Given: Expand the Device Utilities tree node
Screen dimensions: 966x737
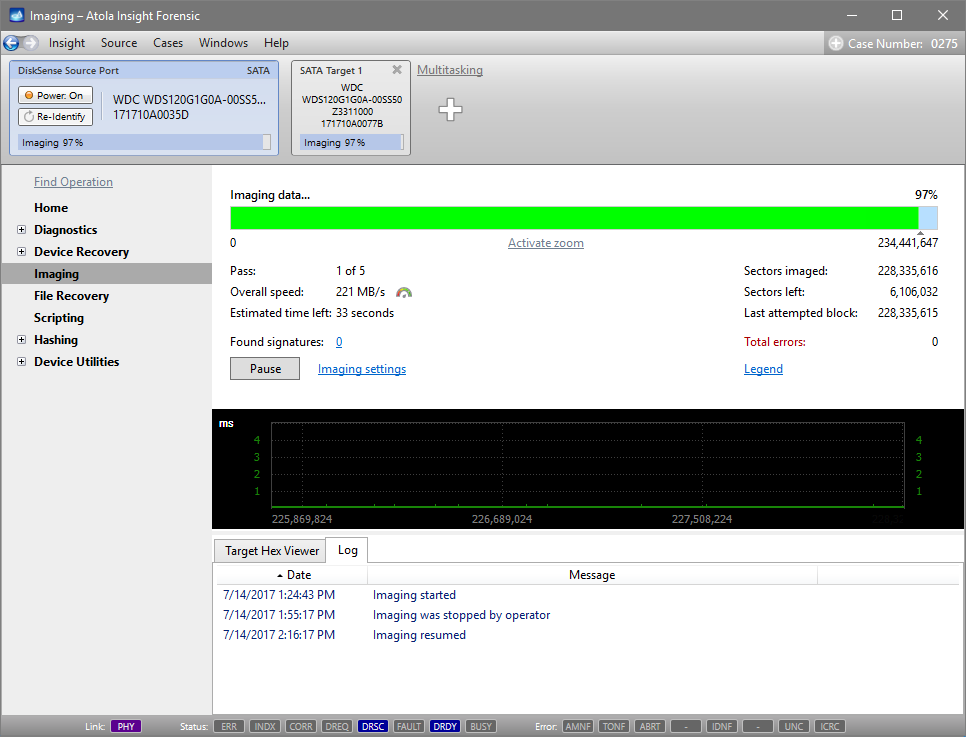Looking at the screenshot, I should [22, 362].
